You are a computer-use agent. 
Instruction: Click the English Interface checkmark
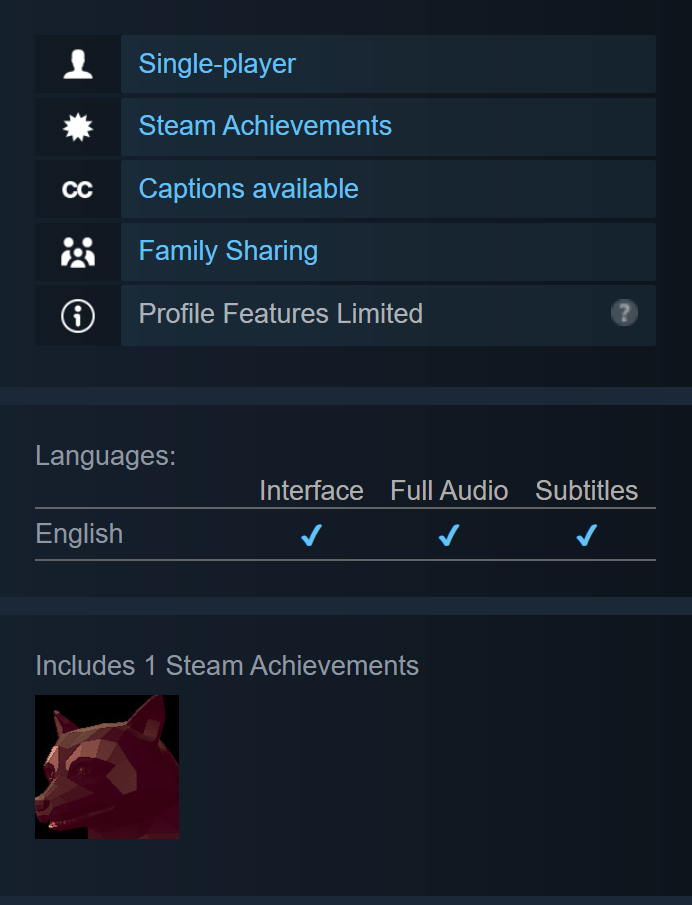click(311, 535)
